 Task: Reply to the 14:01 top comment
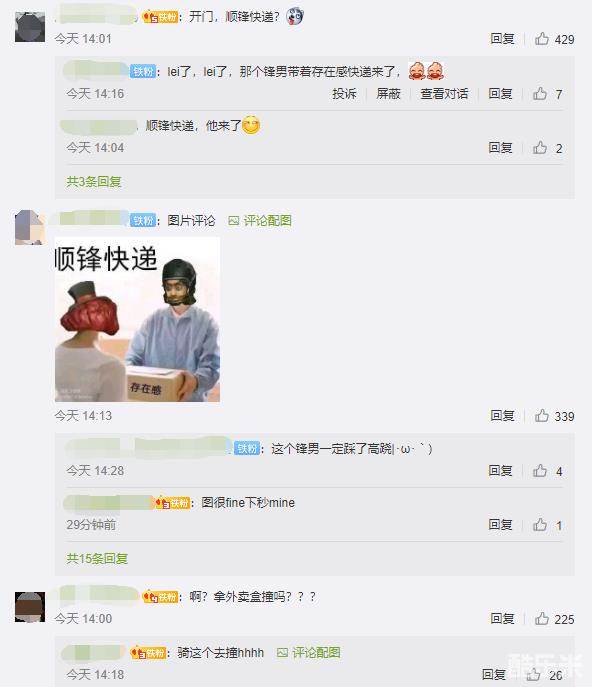tap(502, 39)
